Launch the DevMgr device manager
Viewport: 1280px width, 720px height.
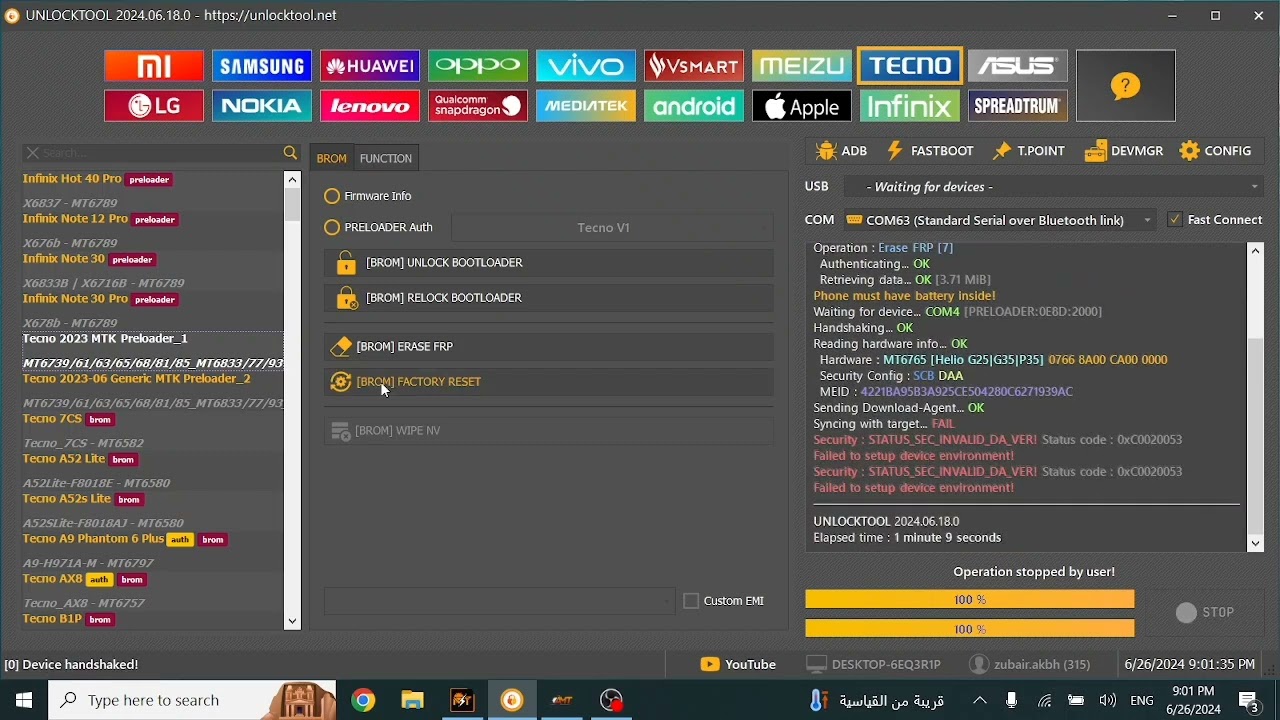coord(1125,152)
